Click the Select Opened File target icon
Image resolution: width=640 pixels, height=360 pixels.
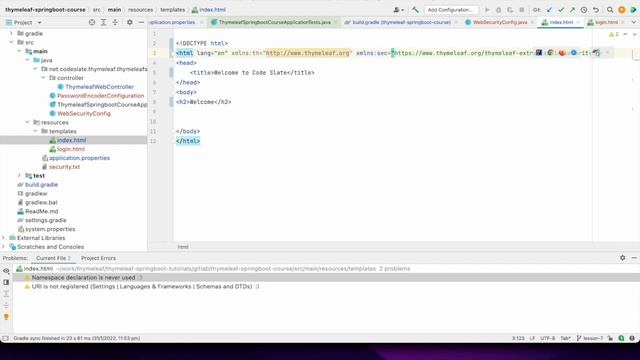tap(92, 22)
